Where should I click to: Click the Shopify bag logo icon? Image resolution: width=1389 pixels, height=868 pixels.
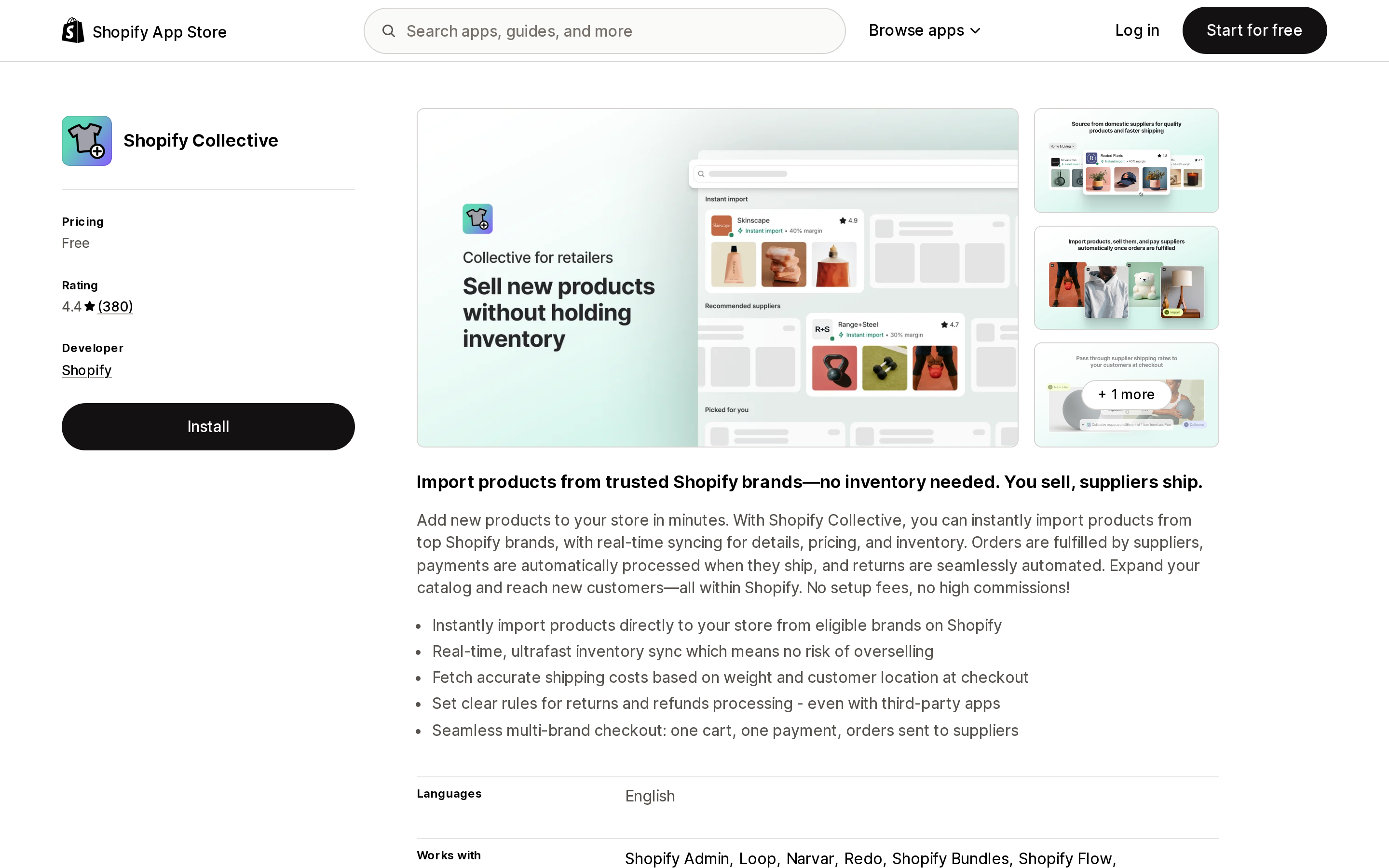click(73, 30)
